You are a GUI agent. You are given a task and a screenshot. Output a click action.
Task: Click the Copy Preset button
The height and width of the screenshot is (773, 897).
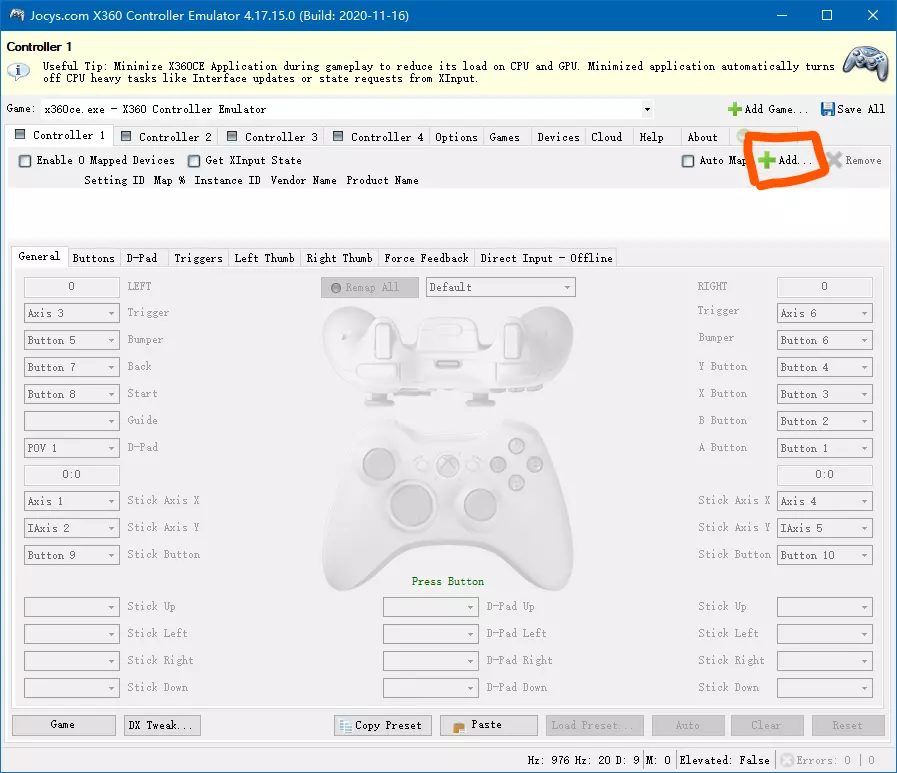pyautogui.click(x=383, y=725)
